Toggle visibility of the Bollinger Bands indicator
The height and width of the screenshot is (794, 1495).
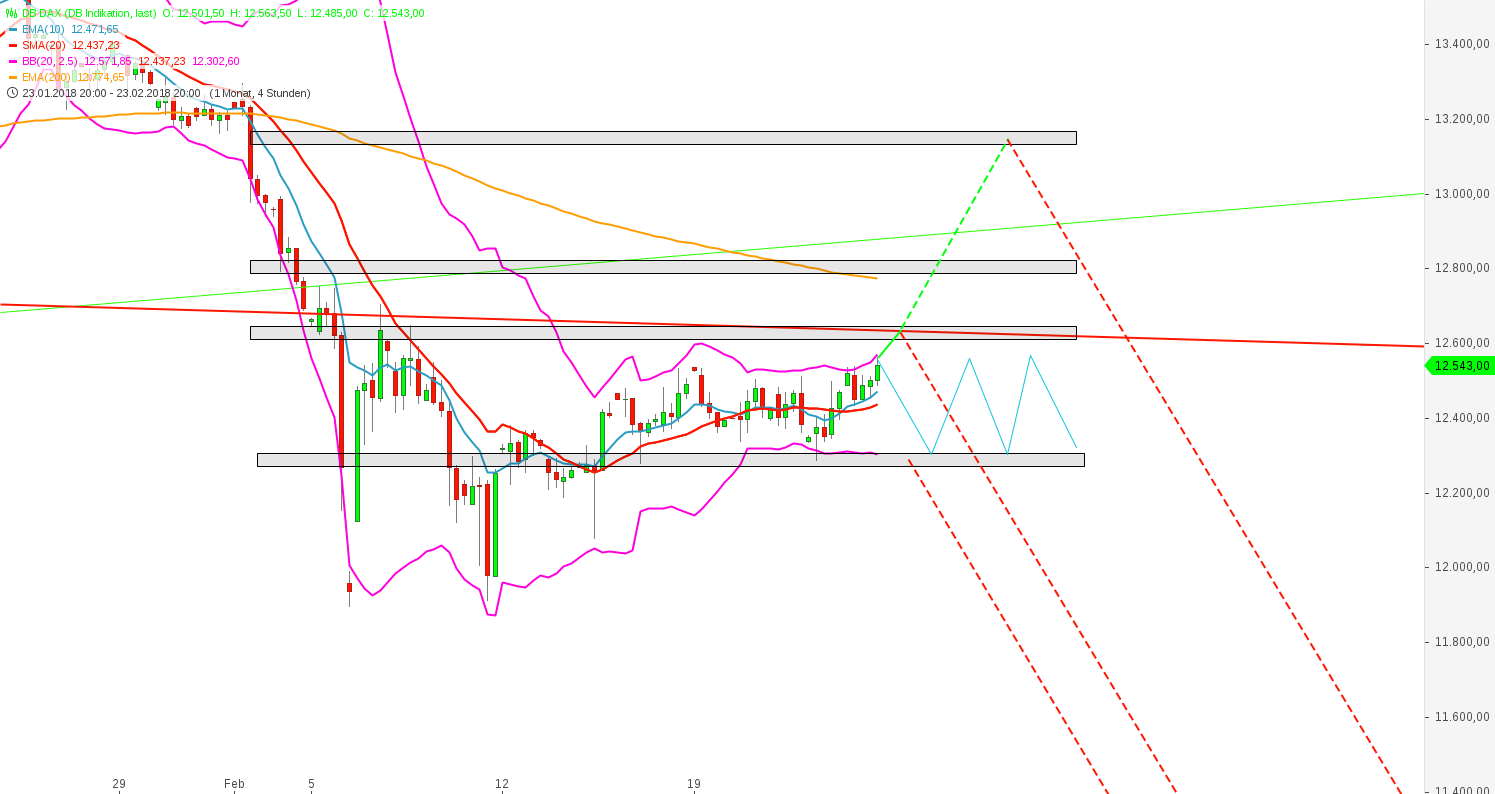click(13, 61)
